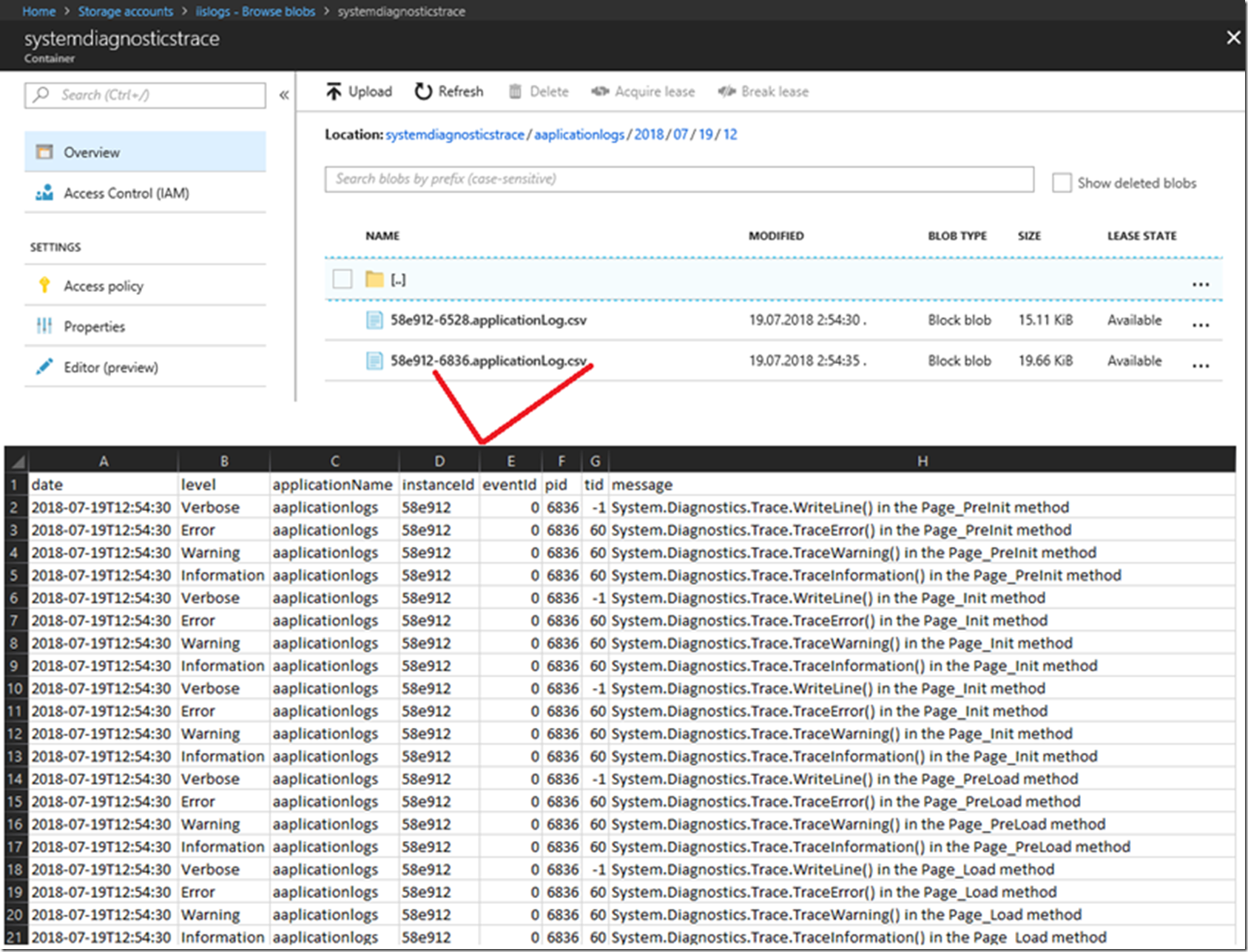Click the Overview icon in sidebar
1248x952 pixels.
coord(44,152)
